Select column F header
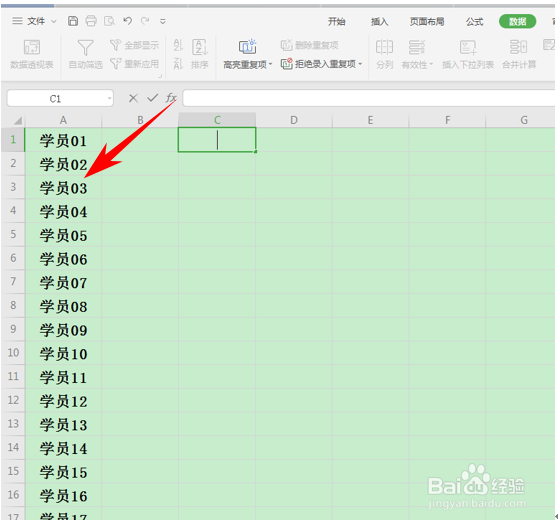The height and width of the screenshot is (523, 558). 447,120
